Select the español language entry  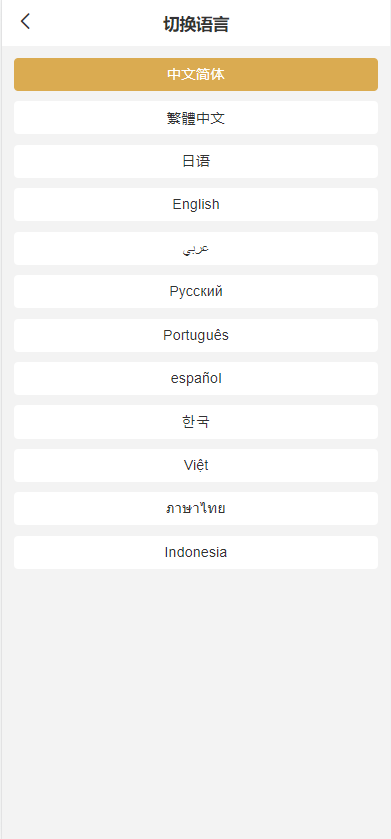pyautogui.click(x=196, y=379)
